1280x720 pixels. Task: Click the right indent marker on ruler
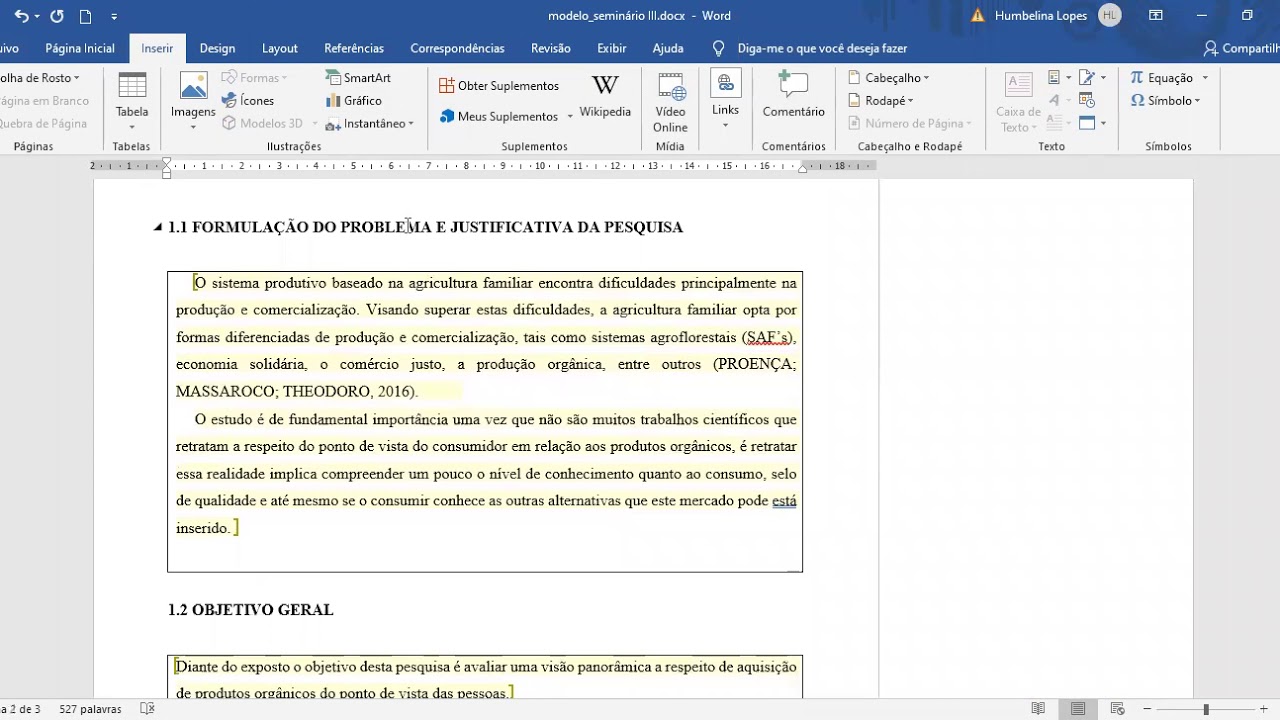(802, 168)
